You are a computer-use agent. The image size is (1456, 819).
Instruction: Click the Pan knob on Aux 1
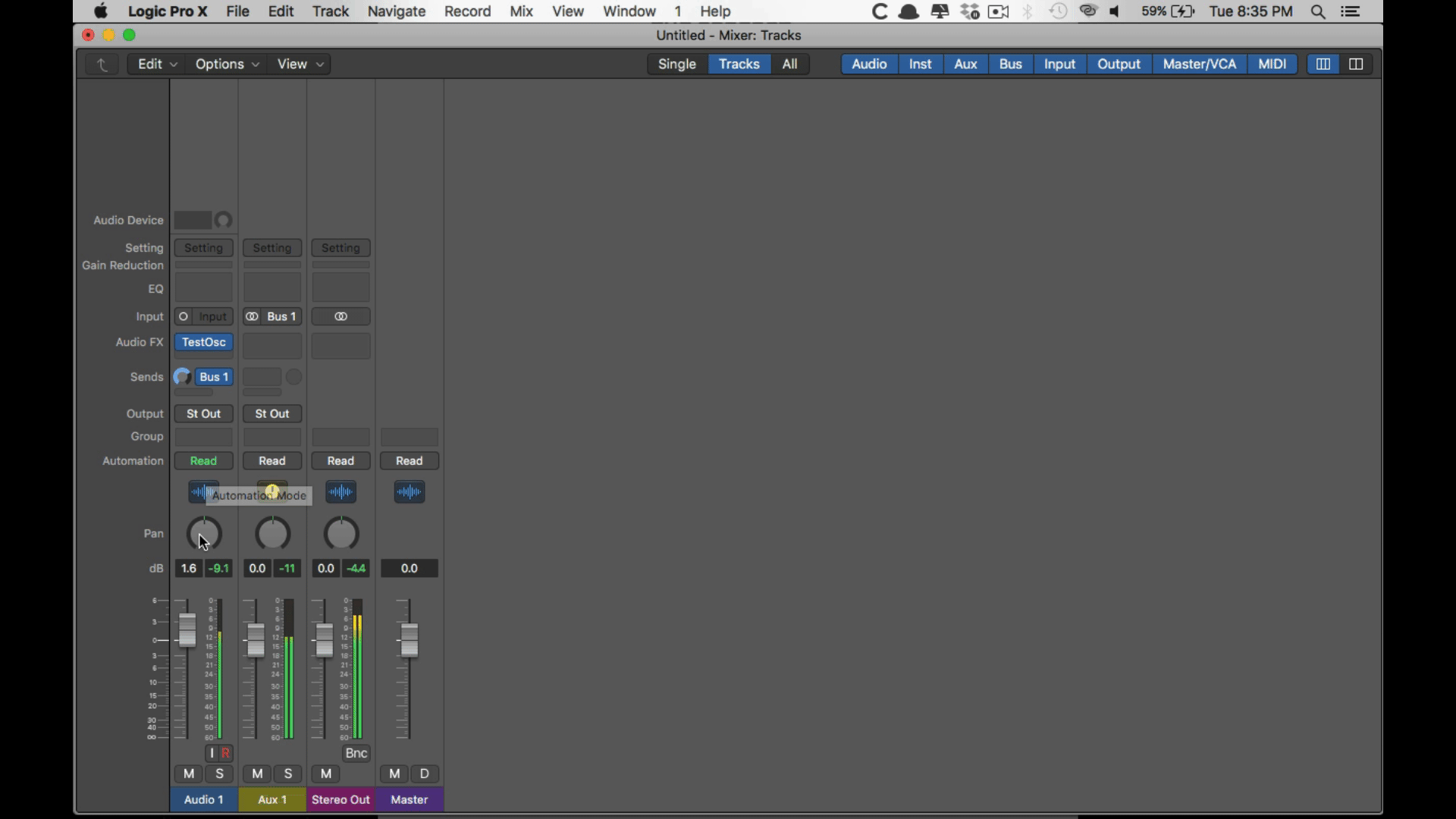pyautogui.click(x=273, y=534)
